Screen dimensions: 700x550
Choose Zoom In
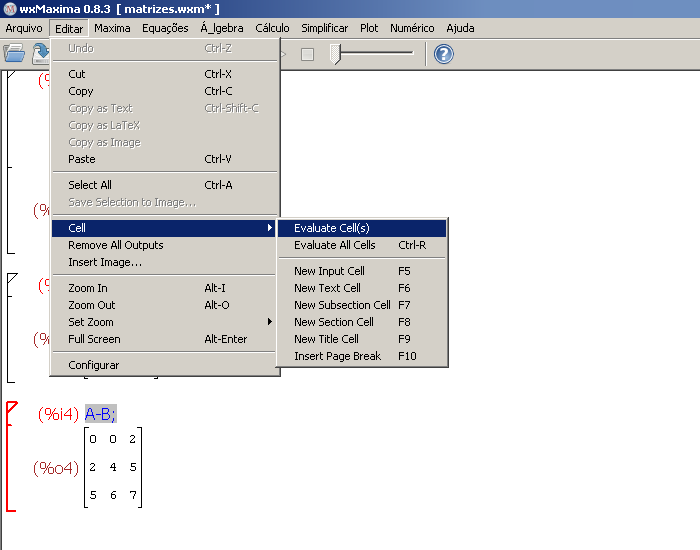click(x=164, y=288)
